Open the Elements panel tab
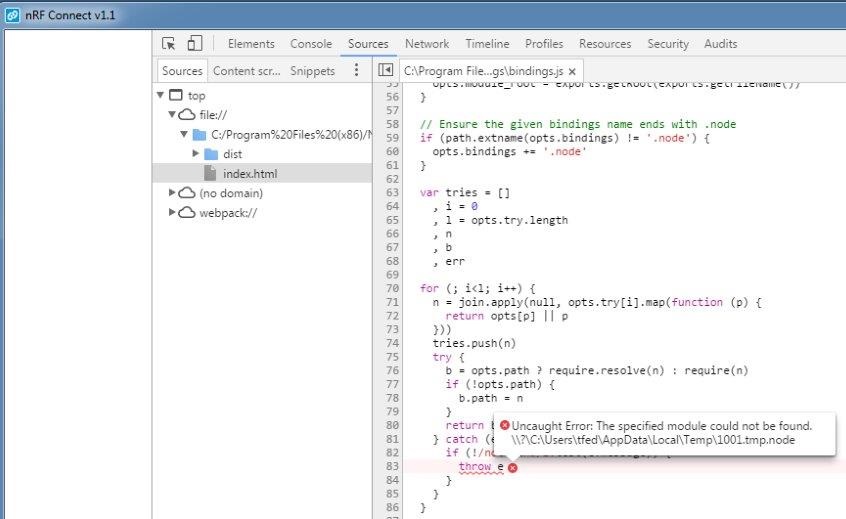The width and height of the screenshot is (846, 519). [251, 44]
